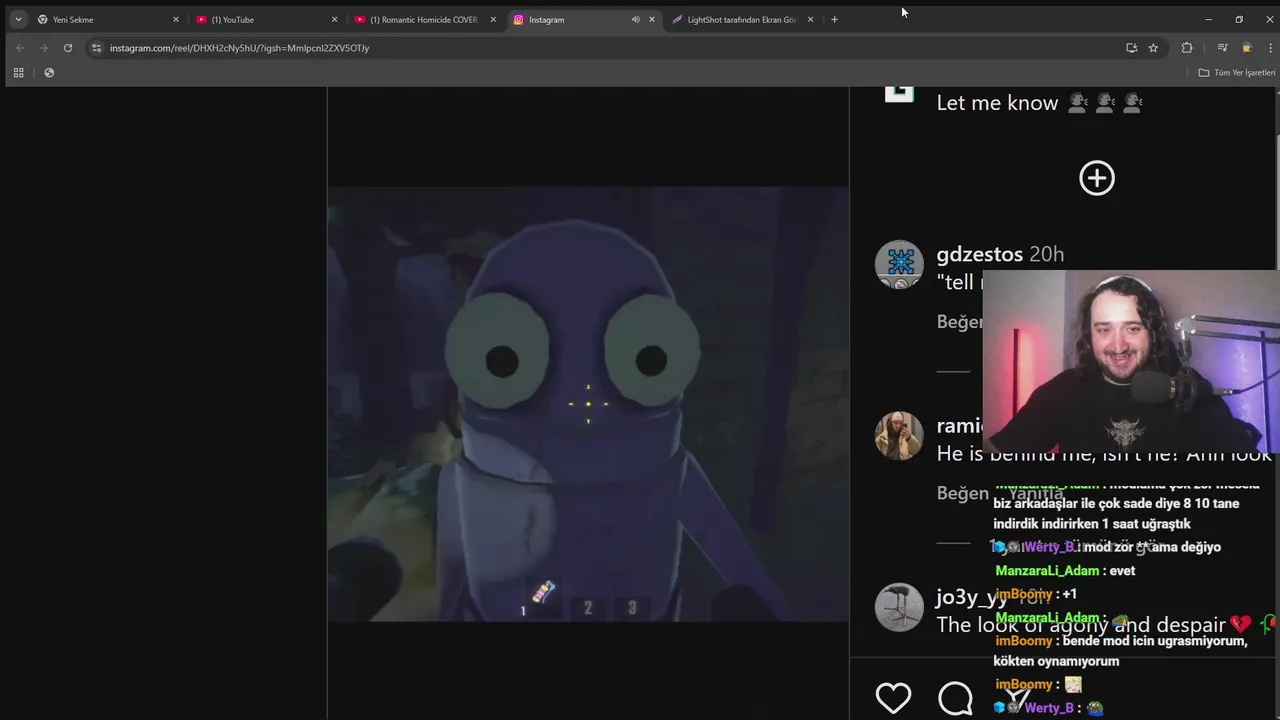
Task: Open the Tüm Yer İşaretleri folder
Action: pyautogui.click(x=1237, y=73)
